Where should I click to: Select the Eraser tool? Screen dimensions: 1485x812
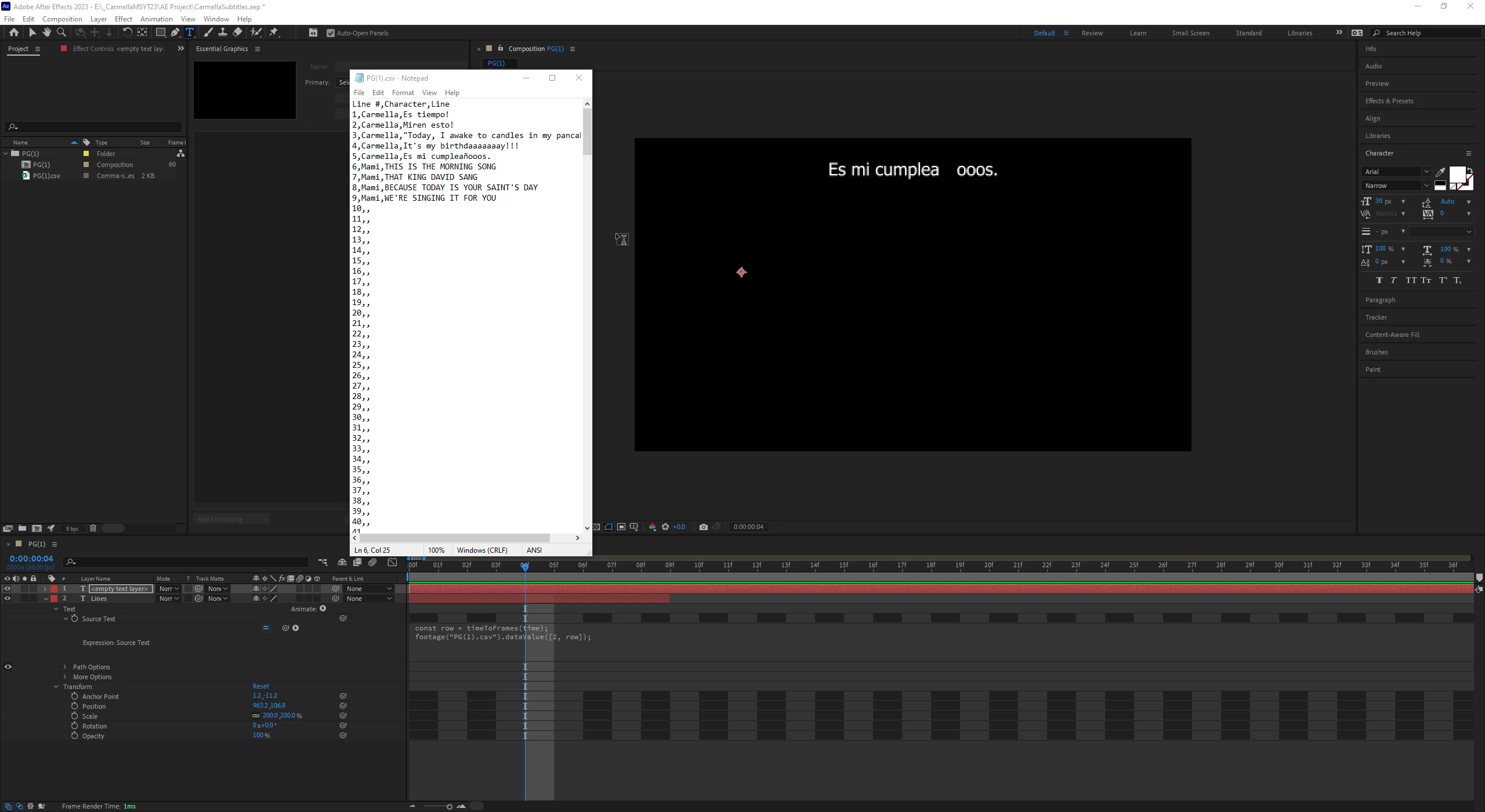pyautogui.click(x=237, y=32)
